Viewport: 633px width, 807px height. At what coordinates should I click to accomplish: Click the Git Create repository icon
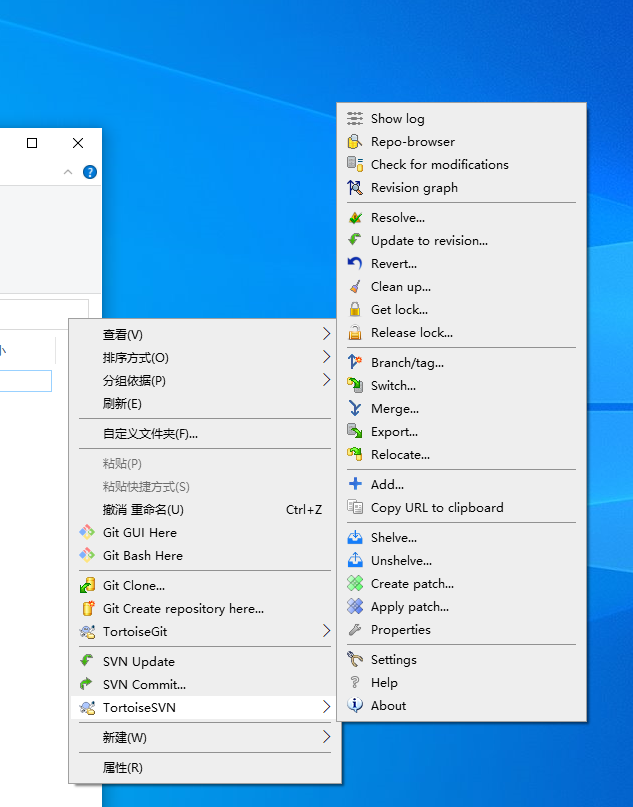point(88,608)
